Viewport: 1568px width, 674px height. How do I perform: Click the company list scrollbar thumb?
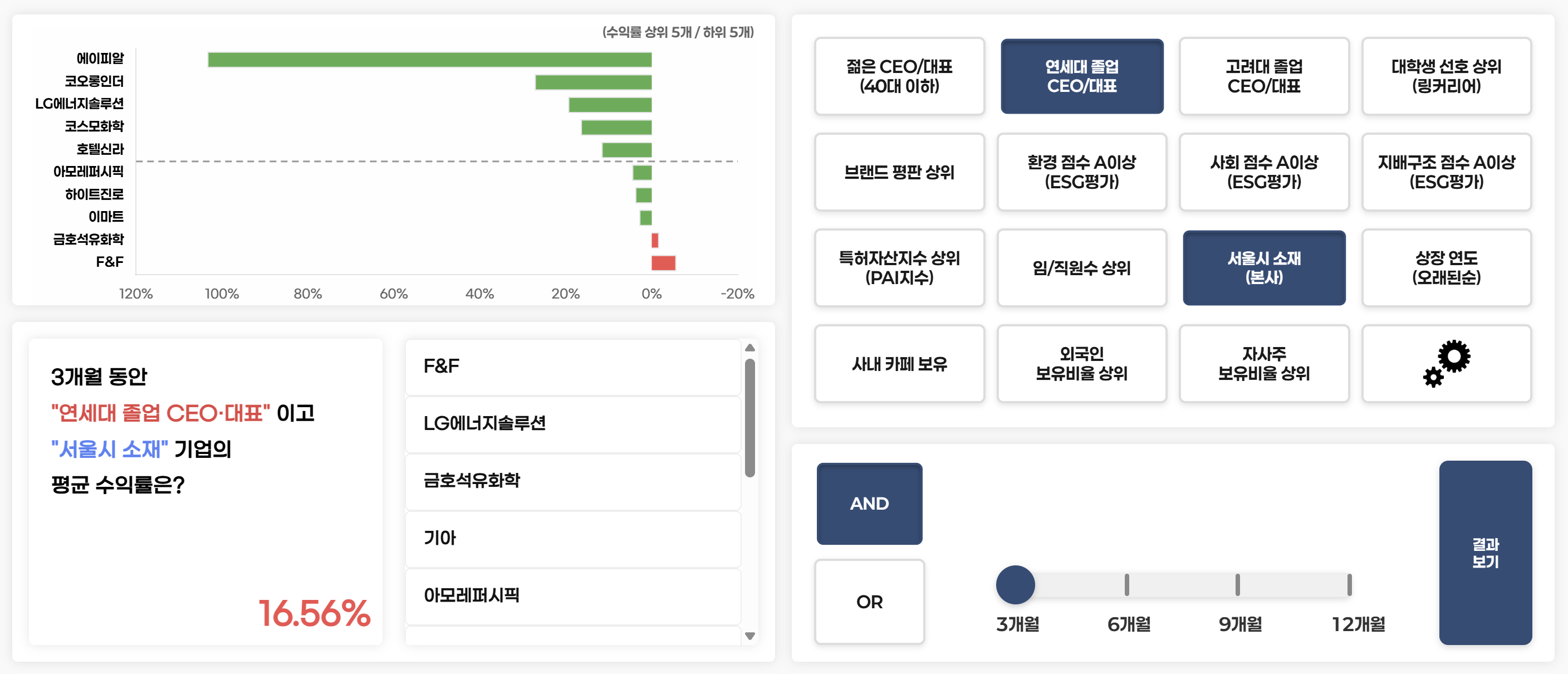750,418
